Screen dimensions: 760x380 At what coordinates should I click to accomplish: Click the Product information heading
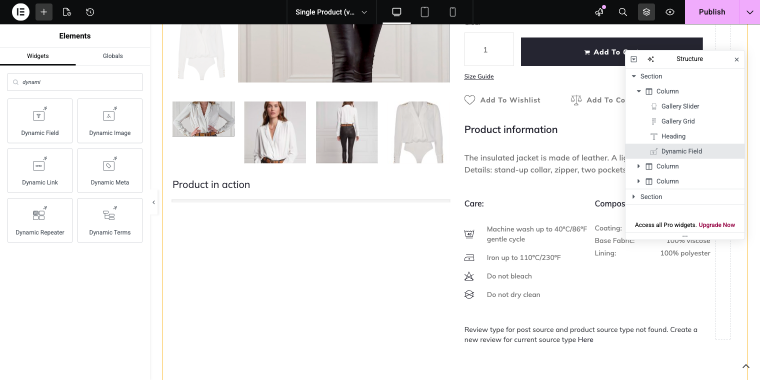pyautogui.click(x=511, y=129)
